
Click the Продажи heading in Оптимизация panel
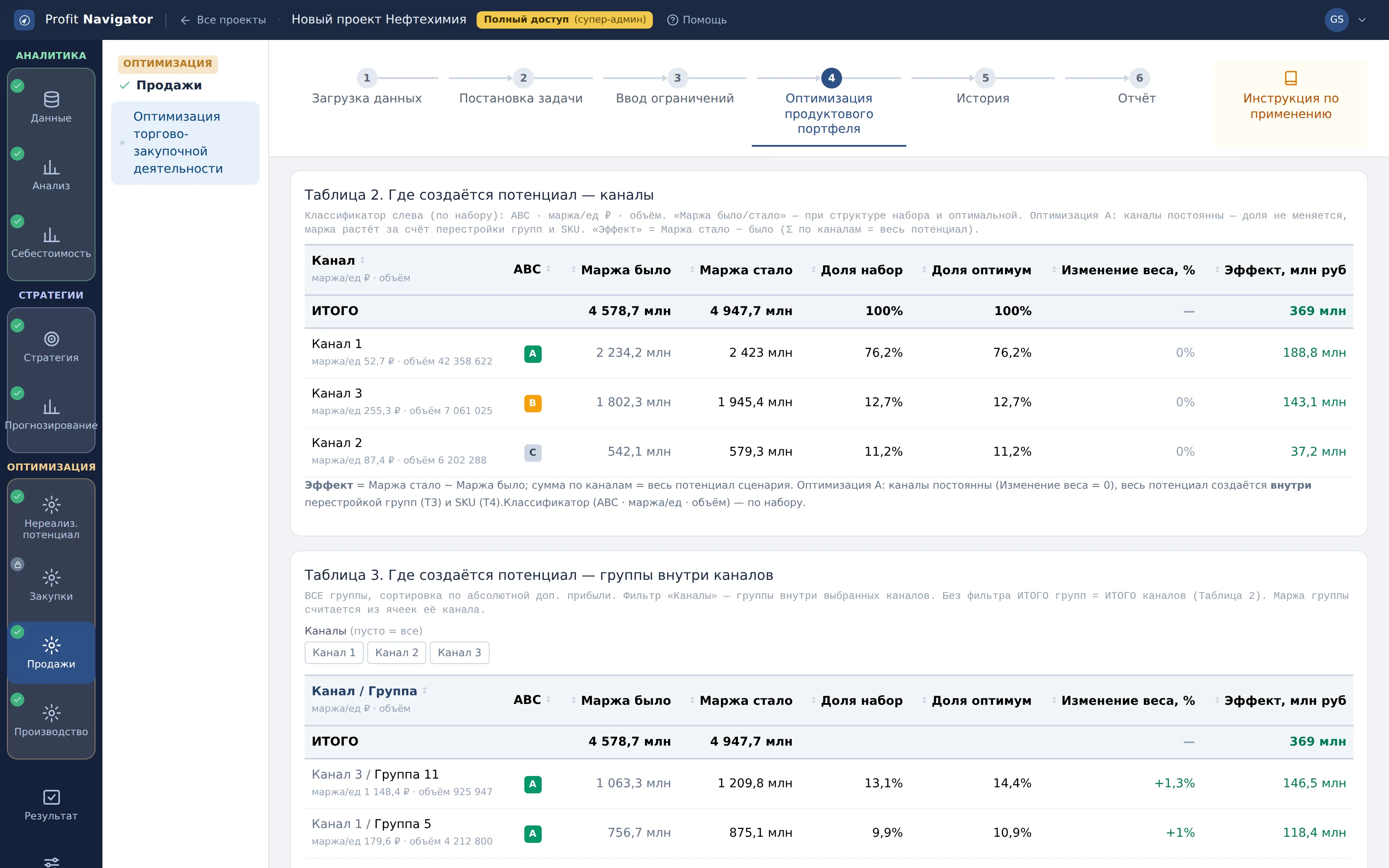[169, 85]
